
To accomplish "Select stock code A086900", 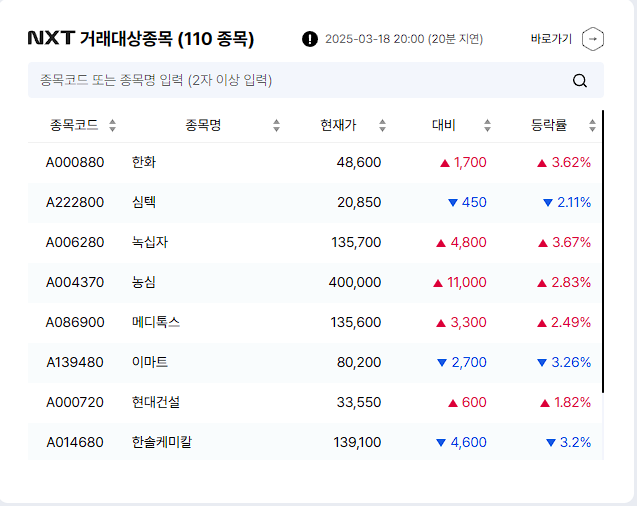I will click(x=75, y=322).
